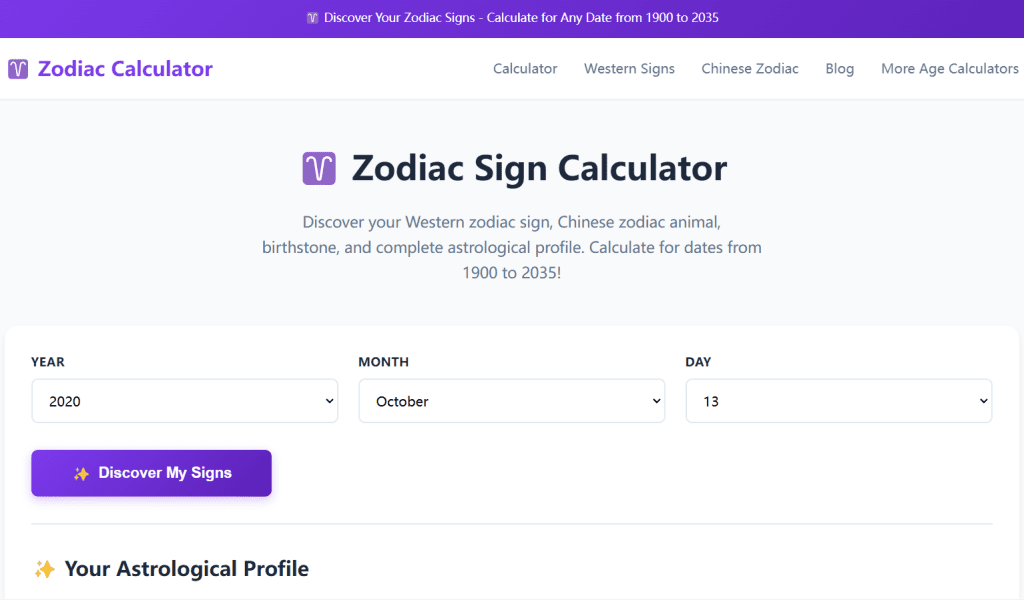
Task: Click the top banner announcement text
Action: 520,17
